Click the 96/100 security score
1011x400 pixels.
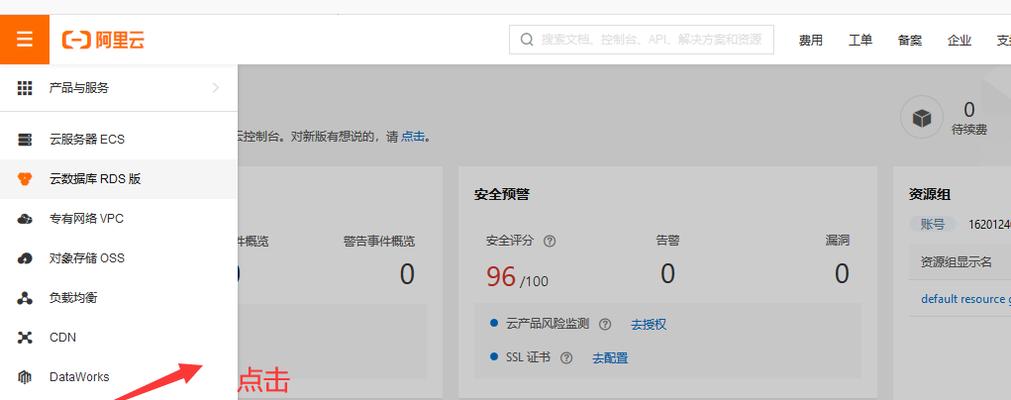click(517, 277)
